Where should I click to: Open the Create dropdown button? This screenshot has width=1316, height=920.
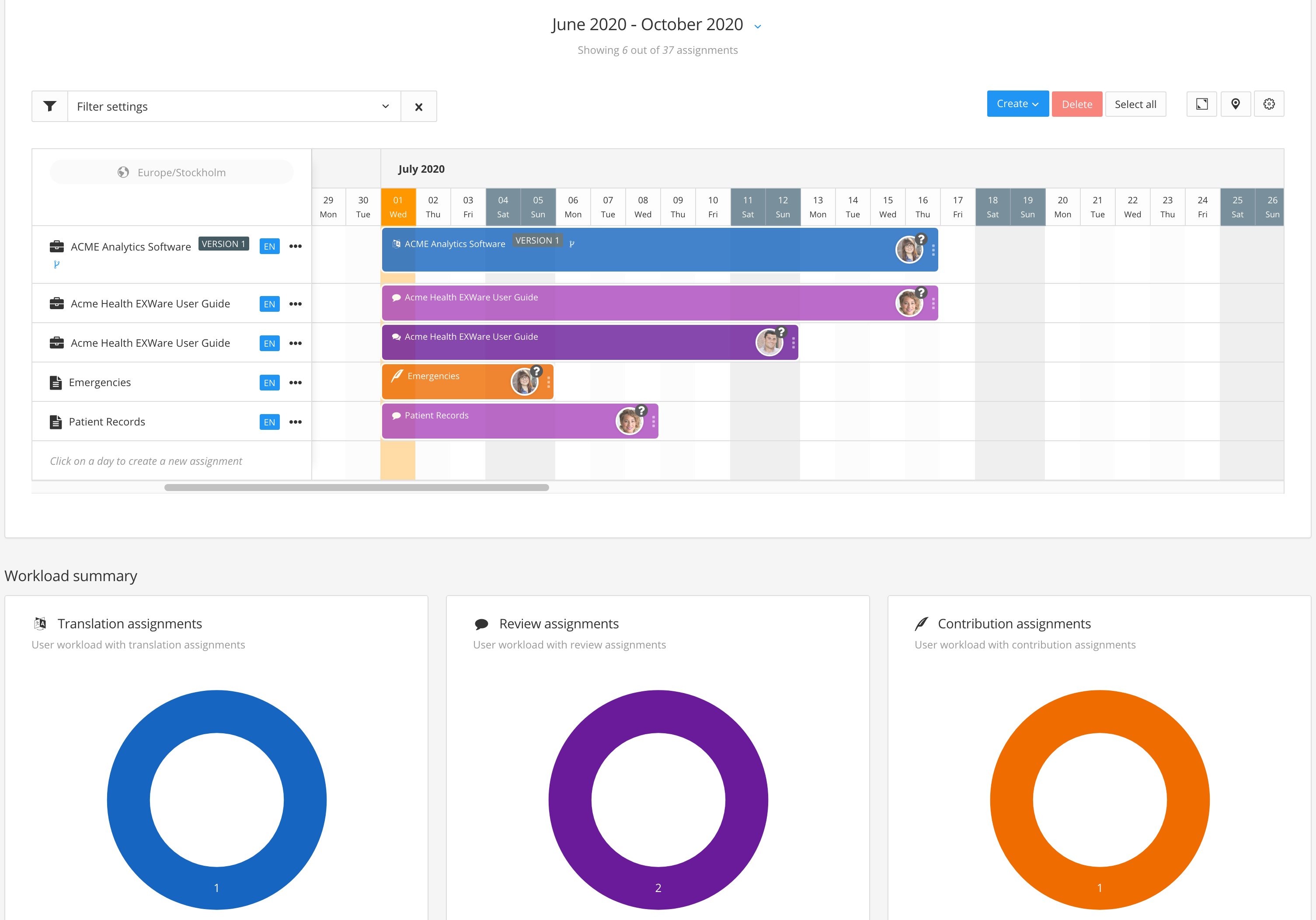1017,104
